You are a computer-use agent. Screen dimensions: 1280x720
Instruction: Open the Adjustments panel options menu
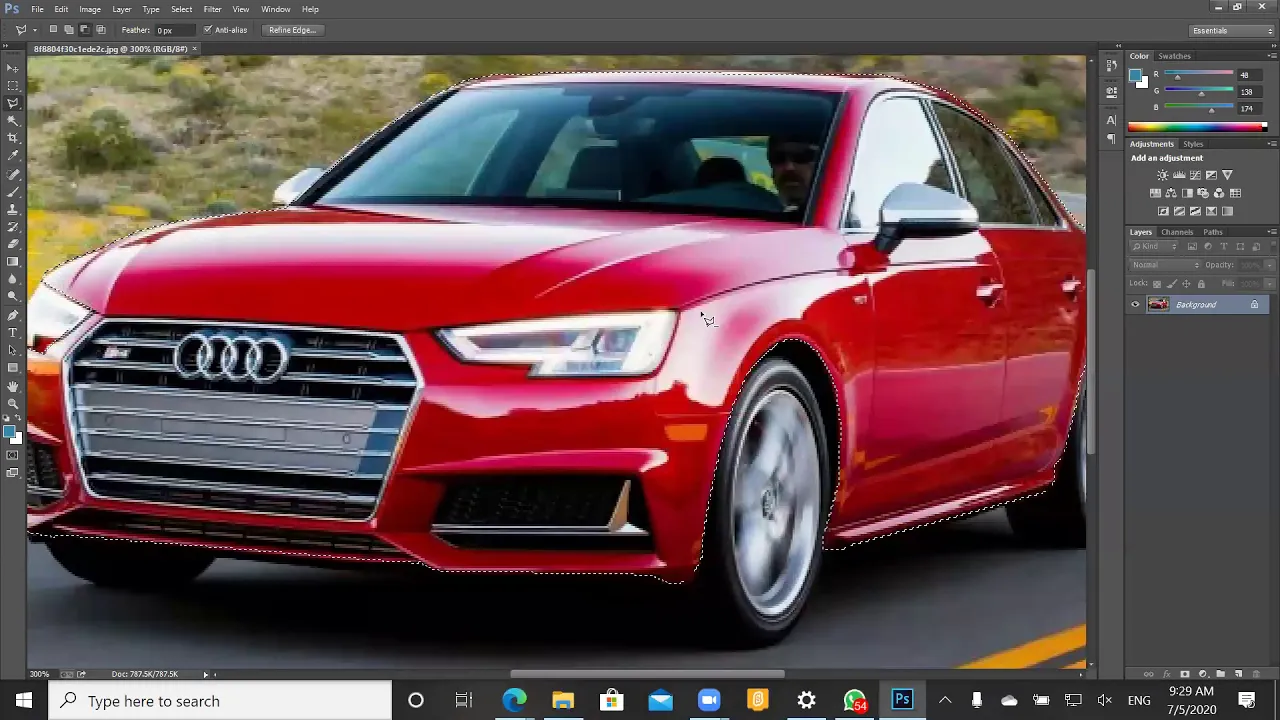(1271, 144)
